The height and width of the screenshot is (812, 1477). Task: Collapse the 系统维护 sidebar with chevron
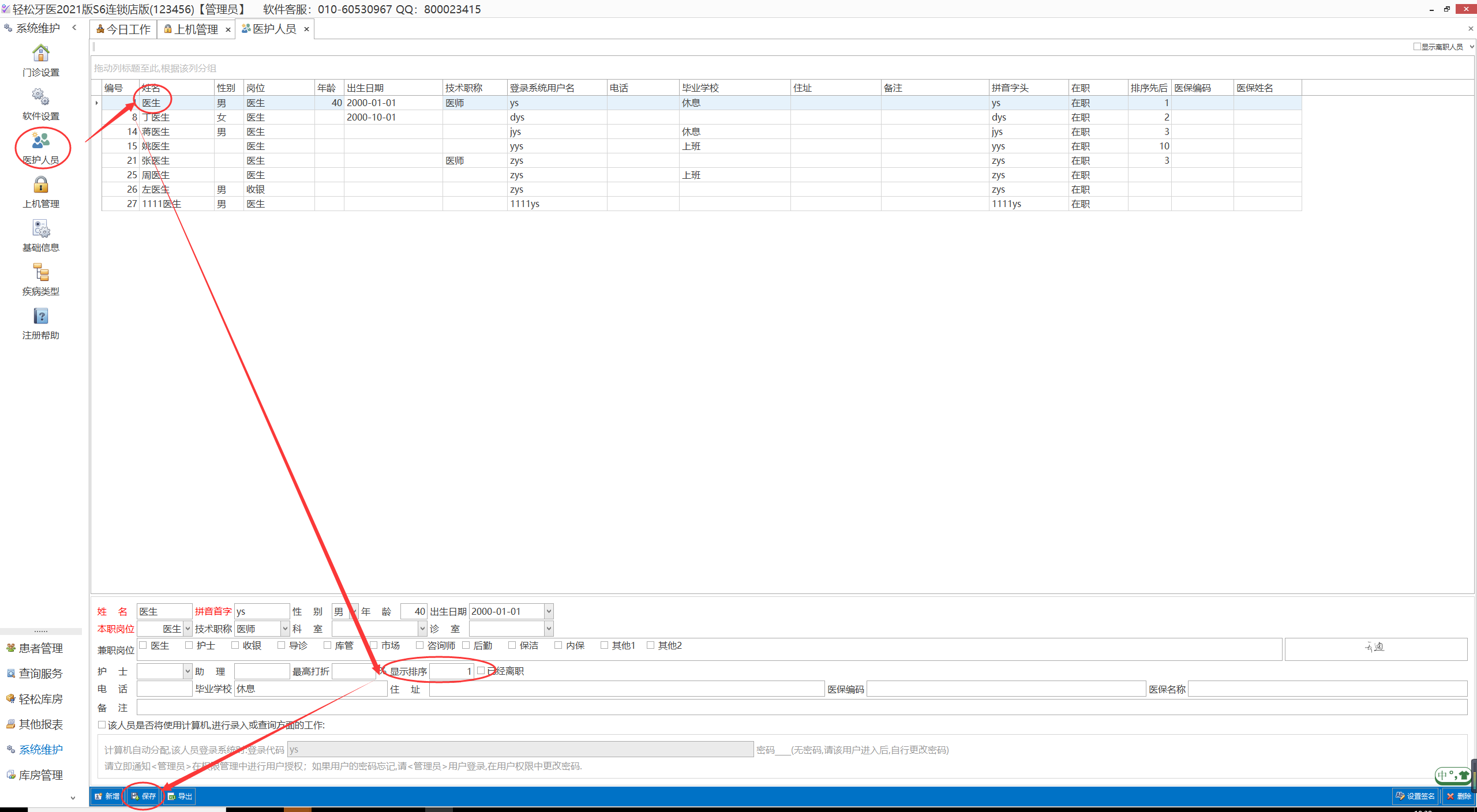coord(74,28)
